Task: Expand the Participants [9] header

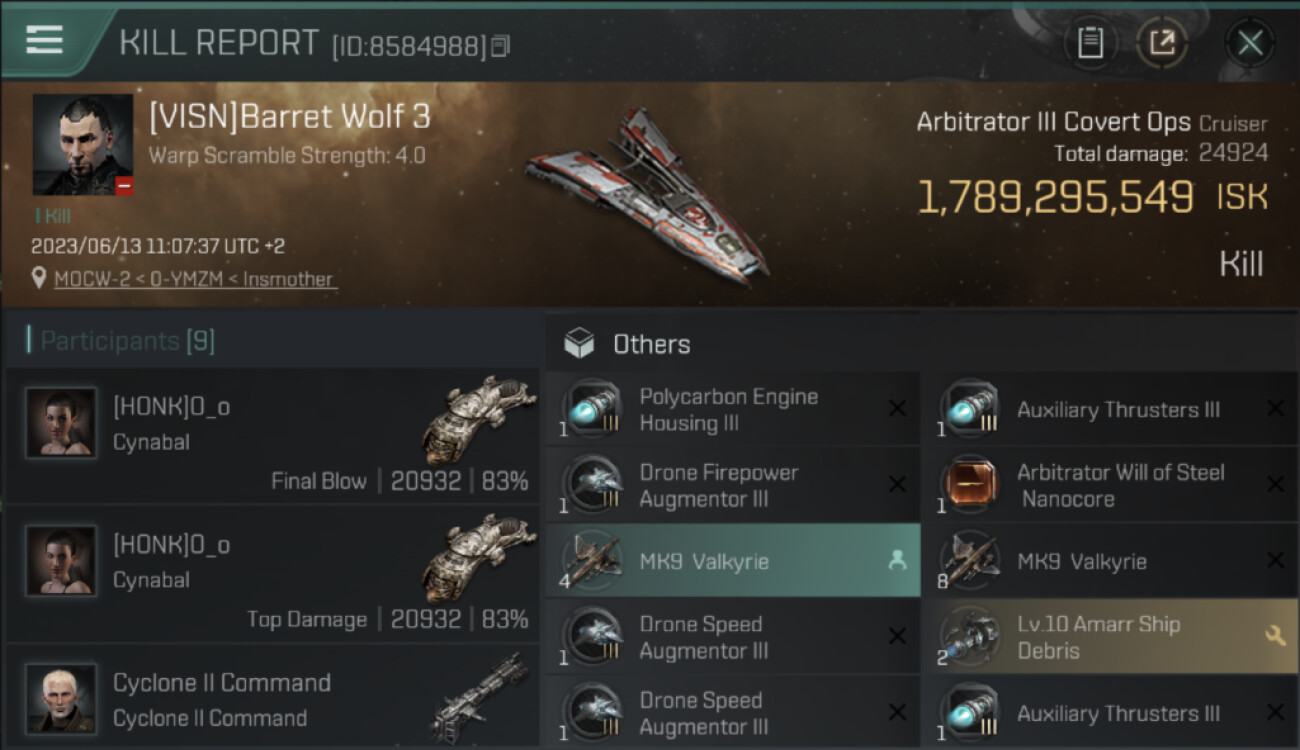Action: tap(127, 341)
